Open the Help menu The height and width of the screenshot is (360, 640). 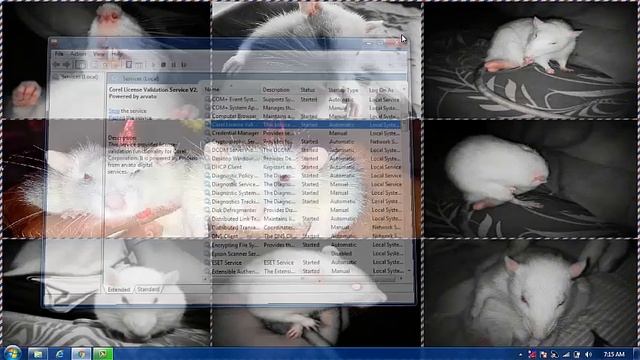pos(117,54)
